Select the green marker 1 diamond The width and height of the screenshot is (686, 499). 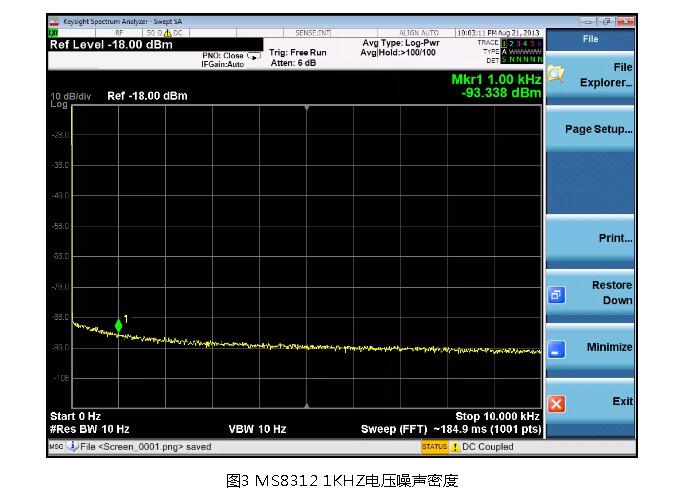click(118, 325)
